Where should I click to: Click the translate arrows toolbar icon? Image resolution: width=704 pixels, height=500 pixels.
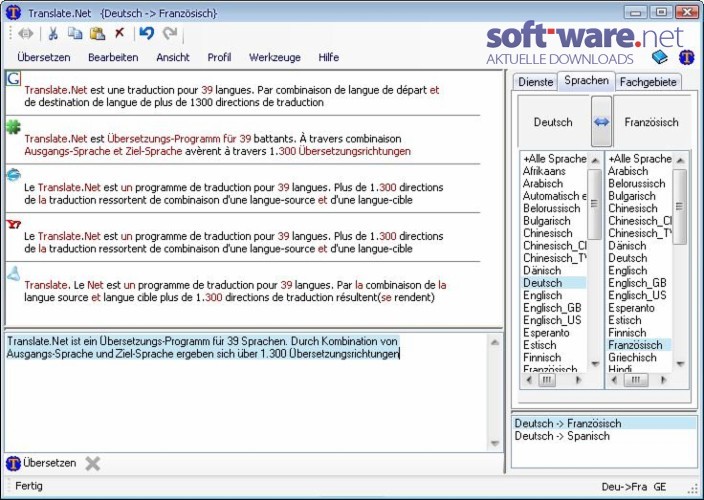[x=26, y=34]
